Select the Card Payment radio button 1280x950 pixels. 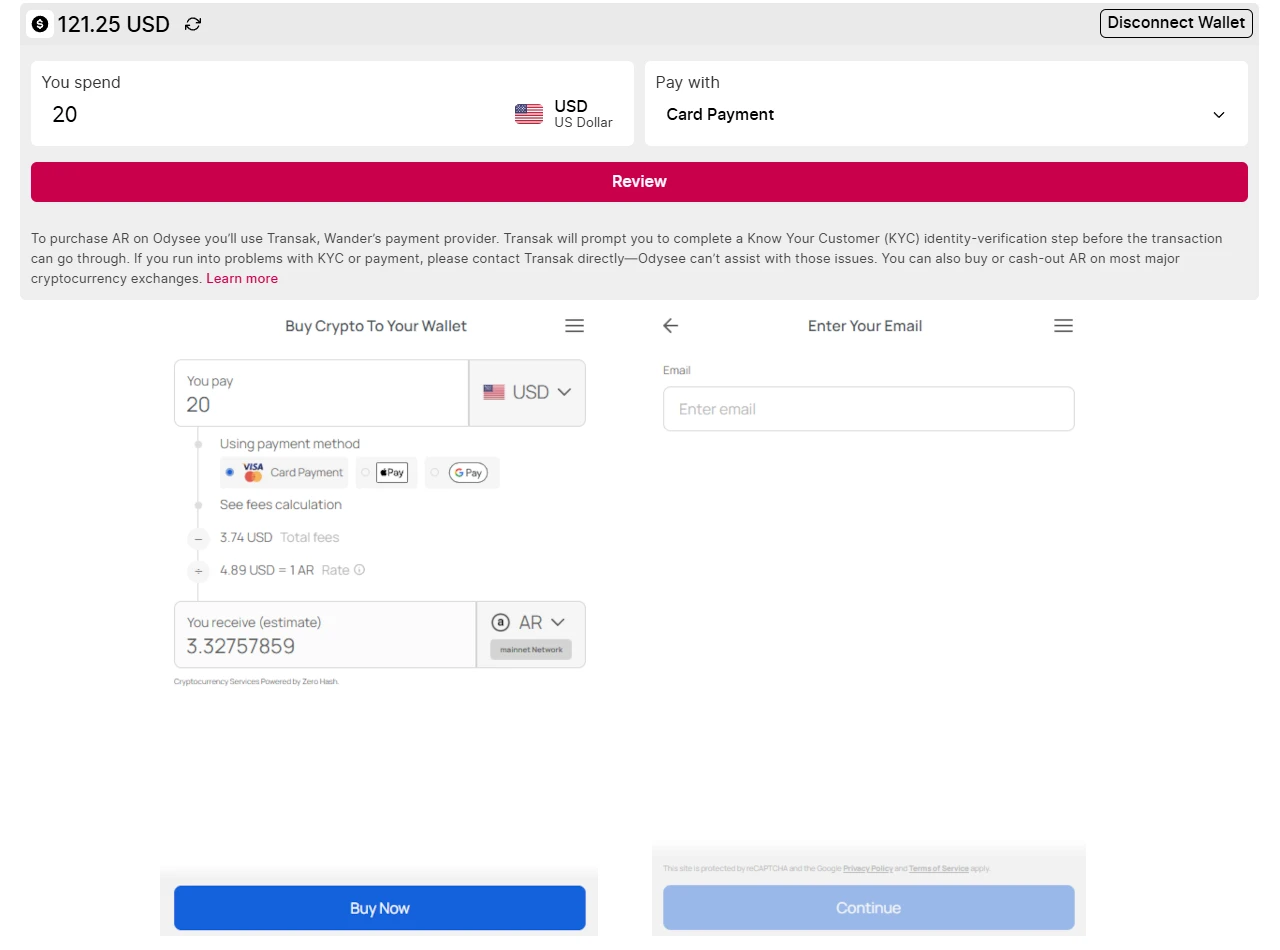[x=230, y=472]
